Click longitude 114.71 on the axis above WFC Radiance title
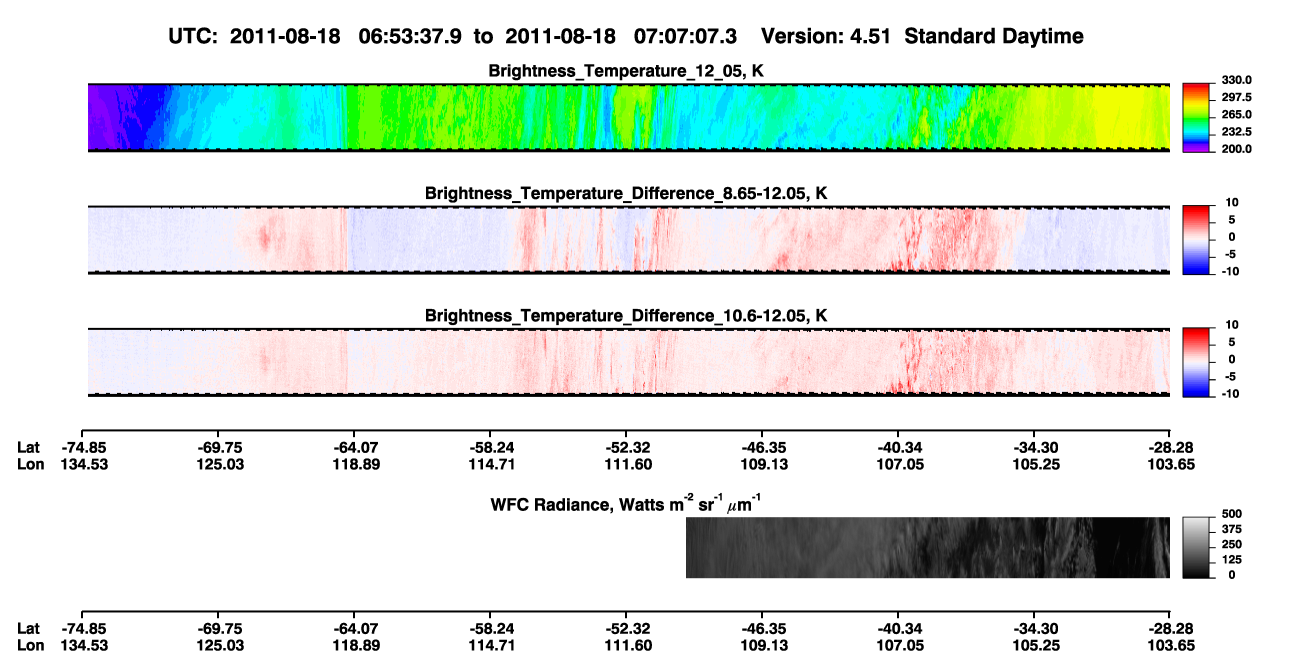 point(490,464)
